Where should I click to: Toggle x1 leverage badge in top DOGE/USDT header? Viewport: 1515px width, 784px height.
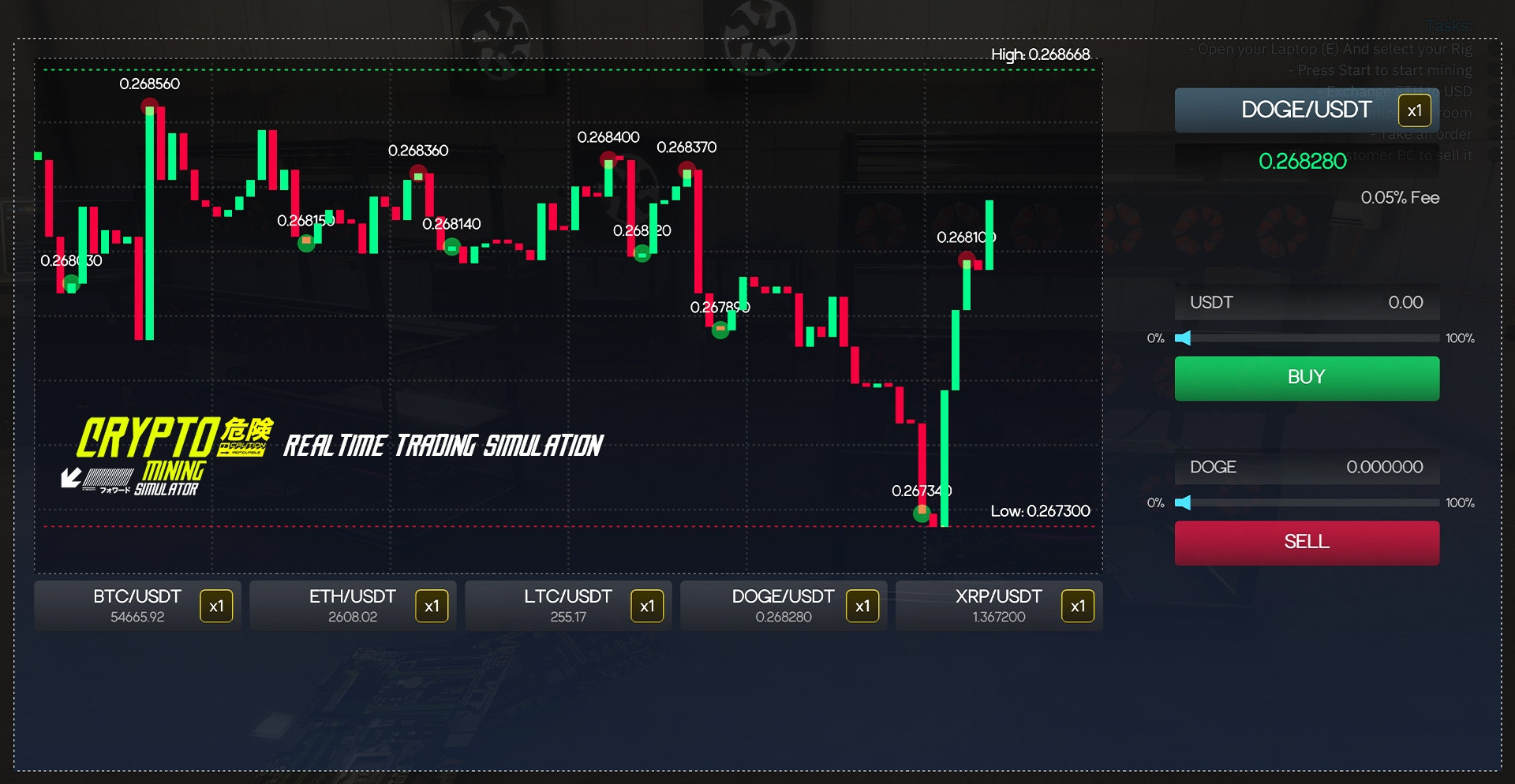point(1414,110)
